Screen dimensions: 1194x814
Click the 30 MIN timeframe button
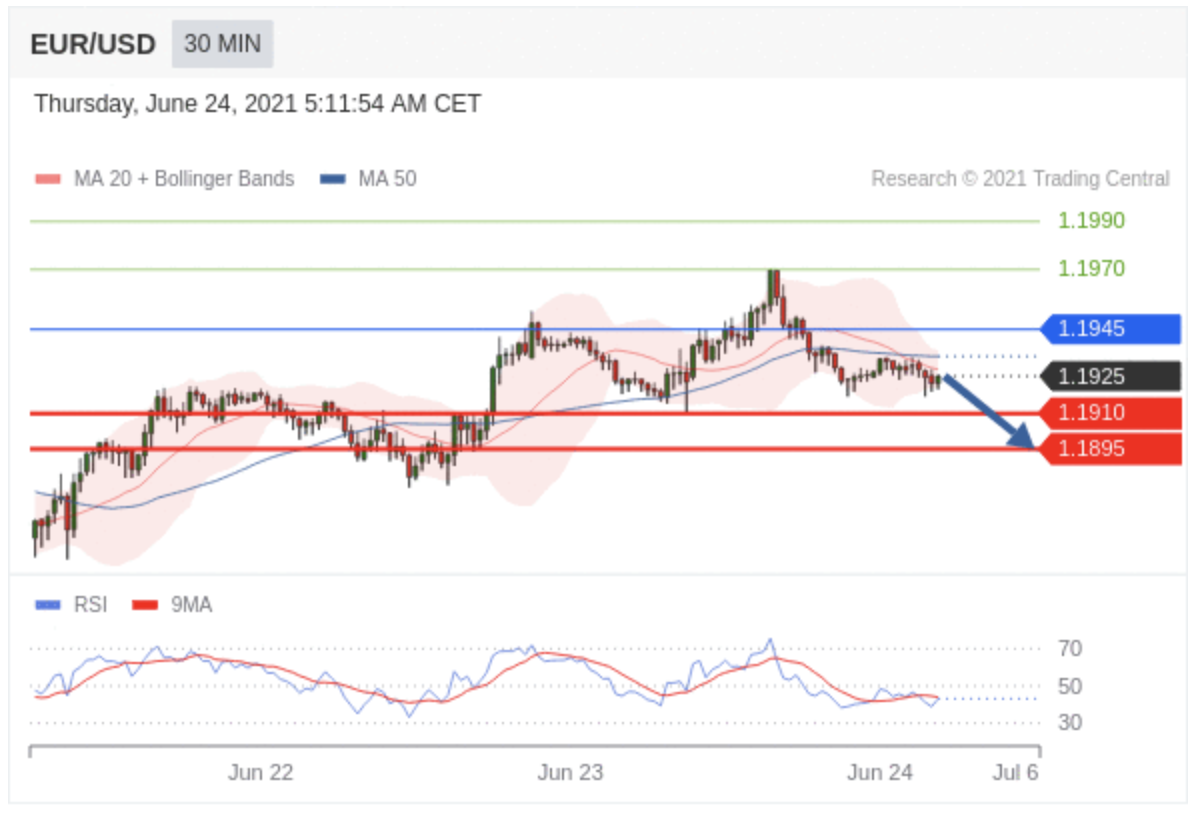tap(222, 45)
